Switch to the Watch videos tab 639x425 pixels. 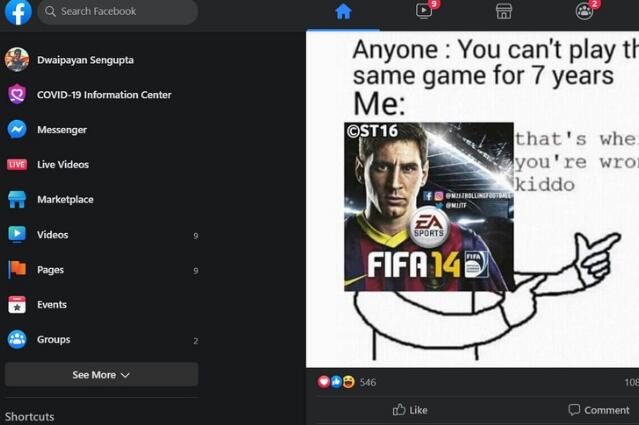(424, 11)
